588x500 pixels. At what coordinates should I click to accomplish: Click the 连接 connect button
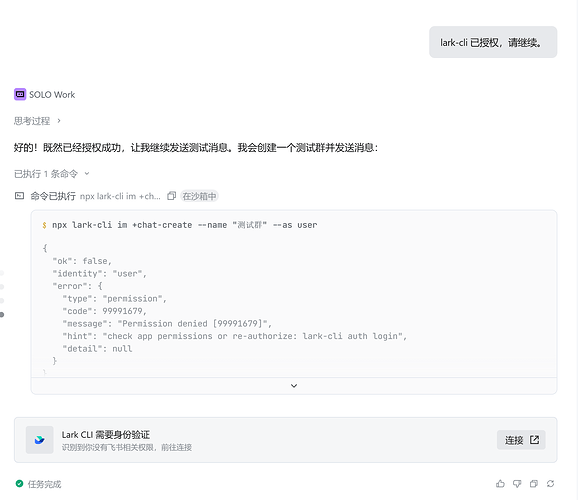(521, 440)
